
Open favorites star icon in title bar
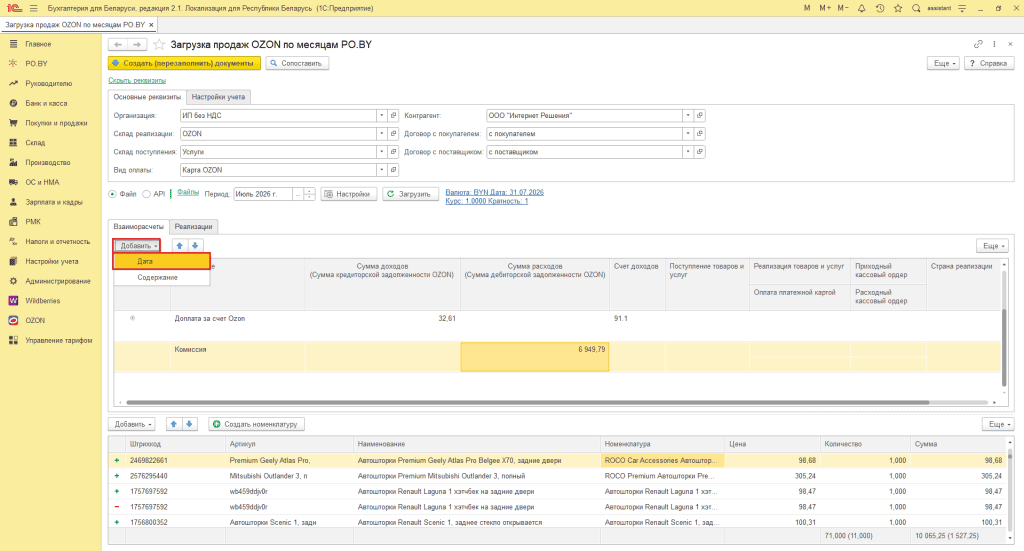[x=898, y=8]
